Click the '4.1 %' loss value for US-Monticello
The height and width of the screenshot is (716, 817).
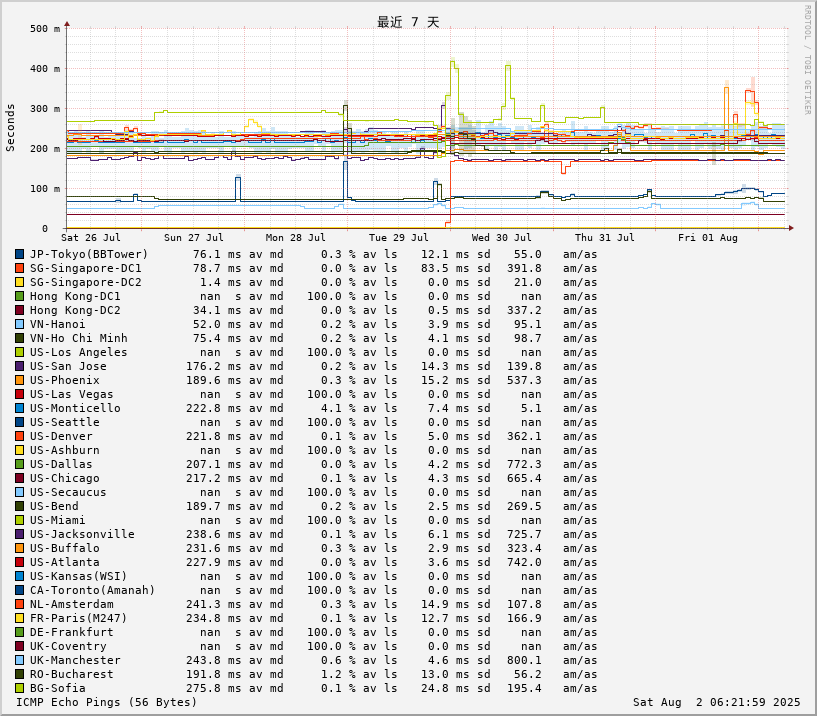(338, 409)
